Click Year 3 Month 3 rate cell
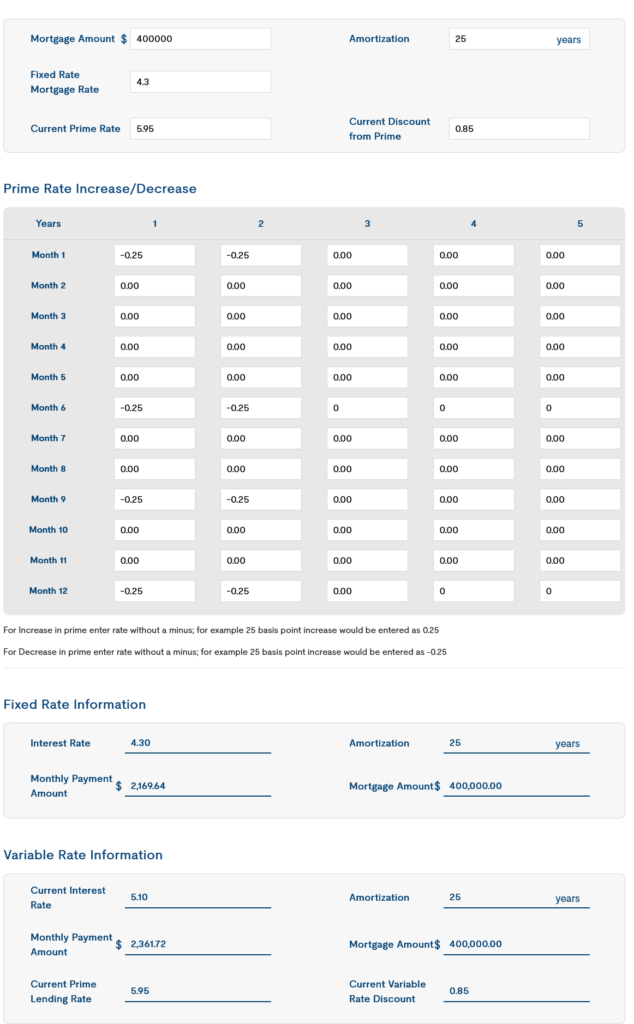 (x=367, y=316)
